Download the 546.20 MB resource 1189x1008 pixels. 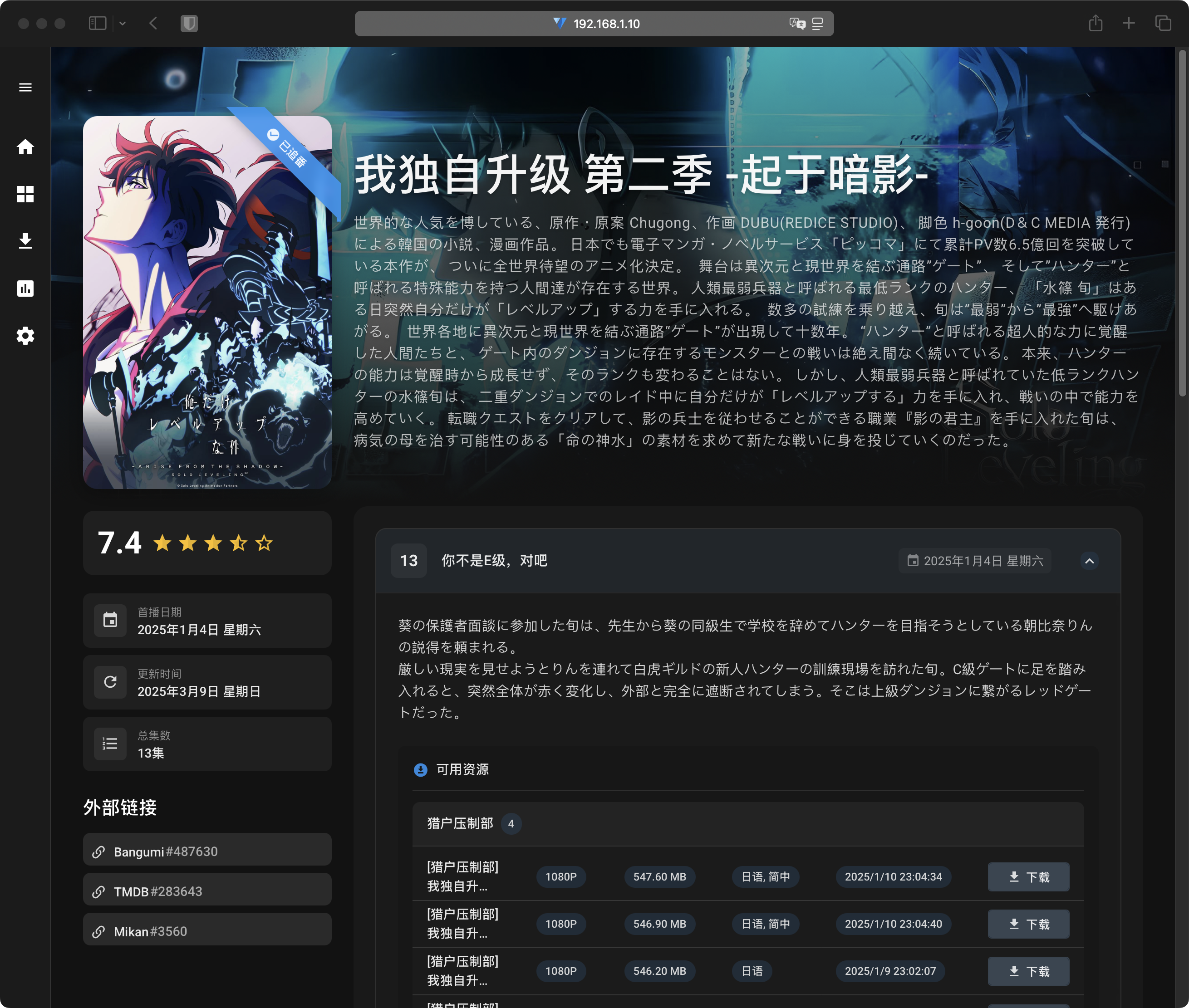click(1028, 971)
